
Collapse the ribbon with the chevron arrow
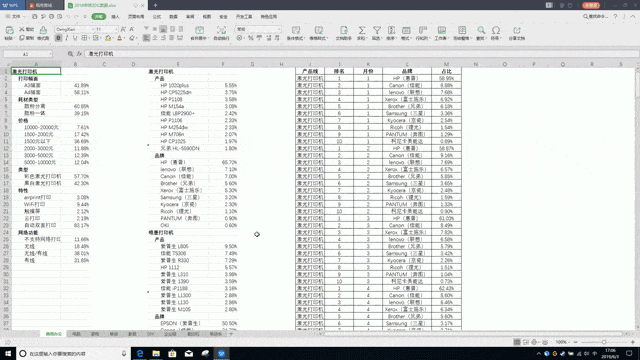(x=633, y=17)
